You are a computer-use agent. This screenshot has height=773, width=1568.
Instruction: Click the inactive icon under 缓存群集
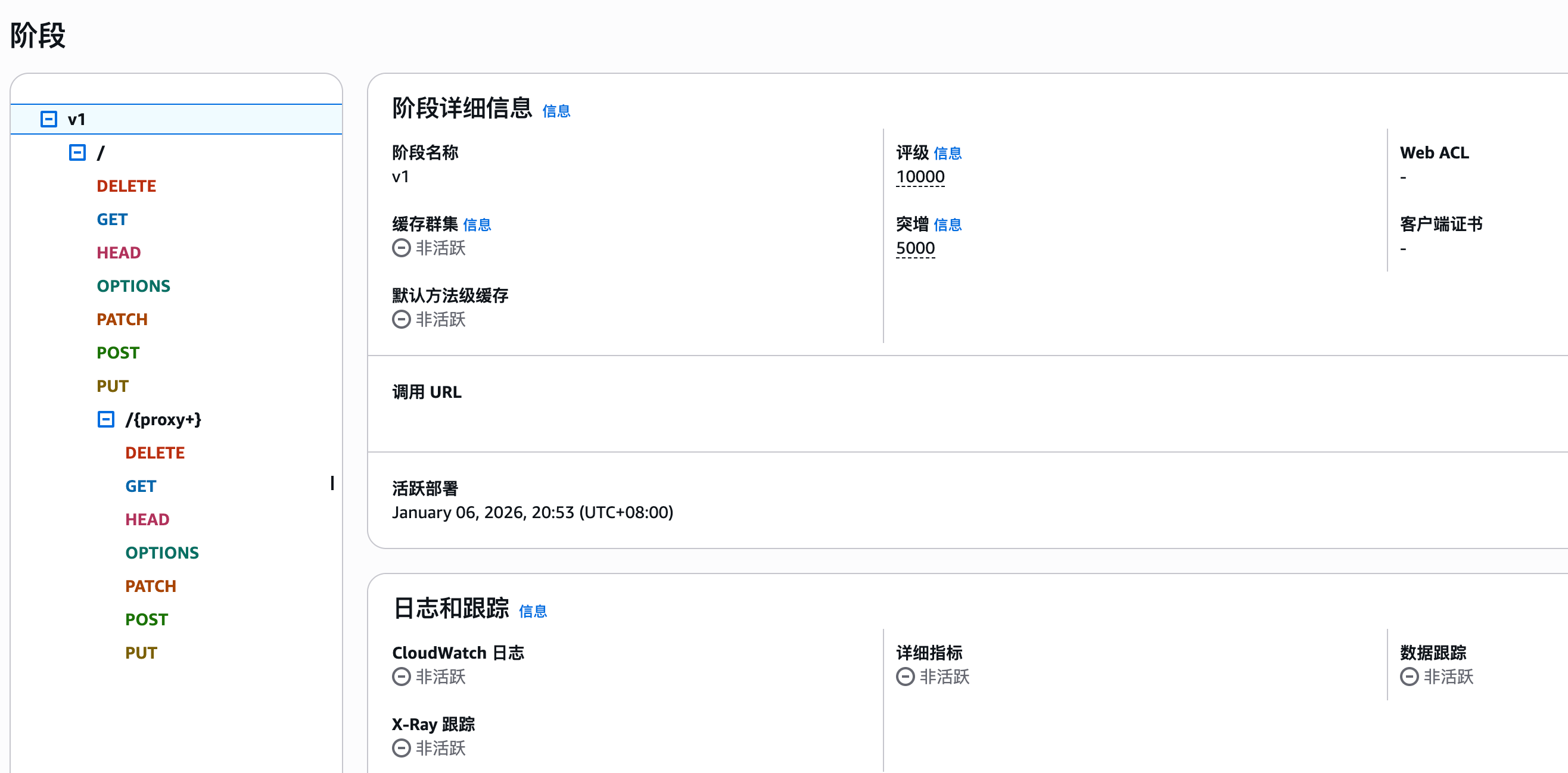coord(401,248)
